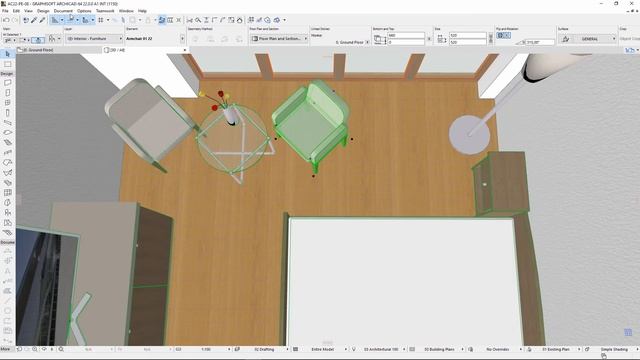Select the Mesh tool in the toolbox
The width and height of the screenshot is (640, 360).
[x=7, y=232]
